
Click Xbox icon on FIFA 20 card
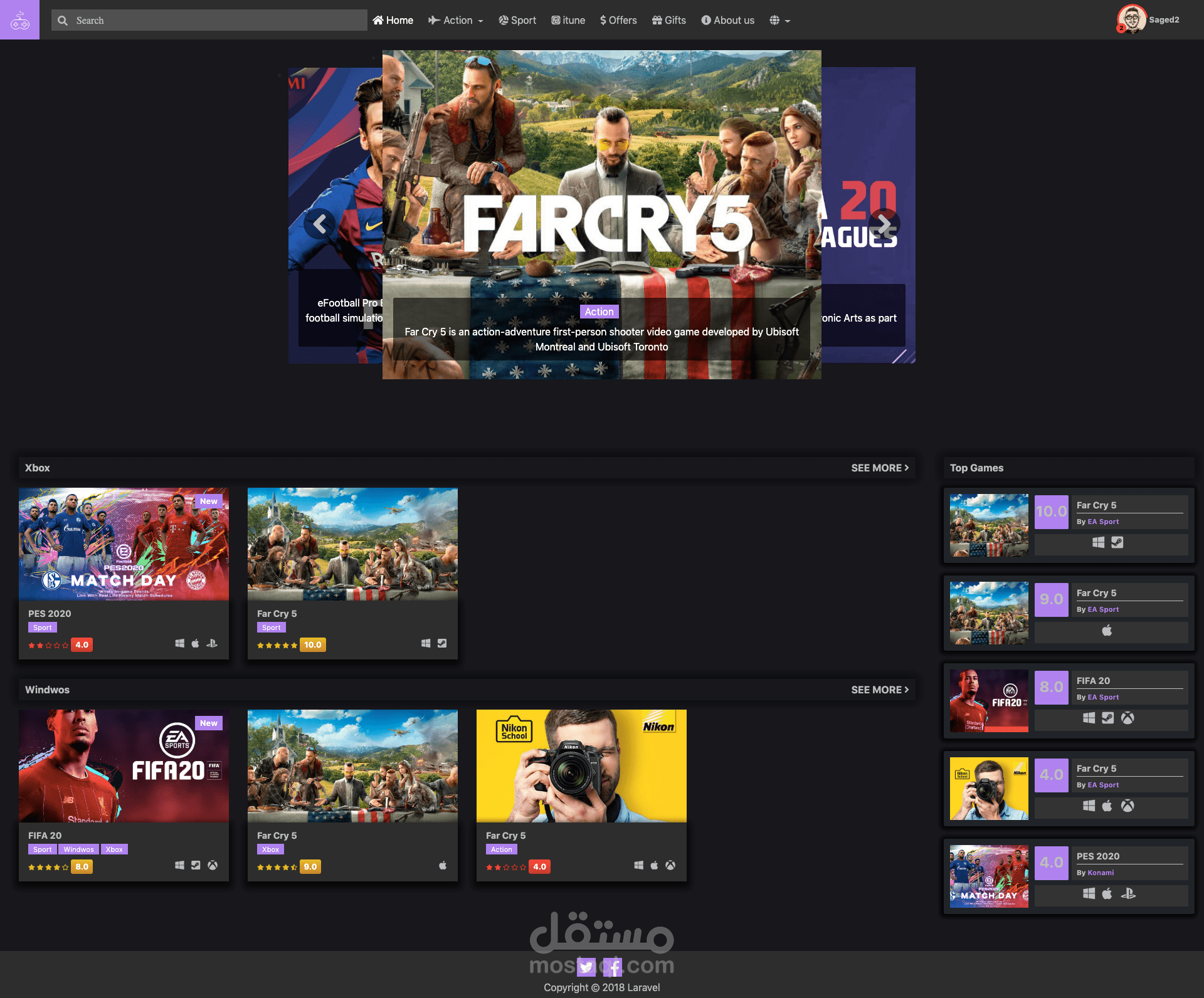click(213, 865)
